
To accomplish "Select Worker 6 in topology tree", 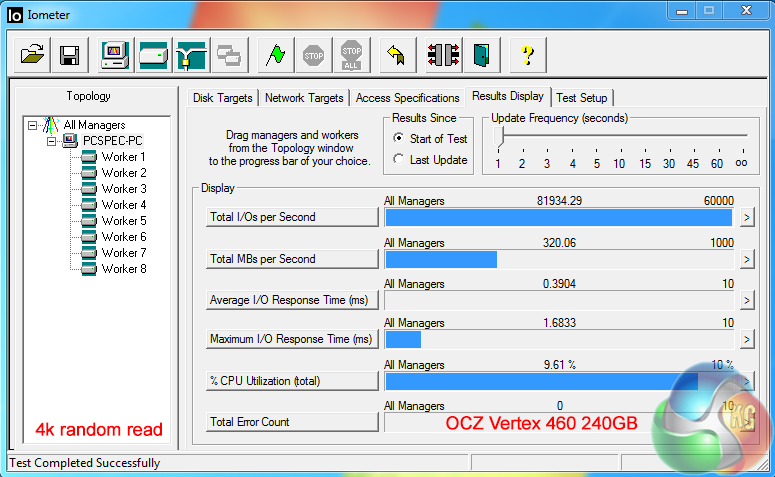I will pyautogui.click(x=124, y=237).
